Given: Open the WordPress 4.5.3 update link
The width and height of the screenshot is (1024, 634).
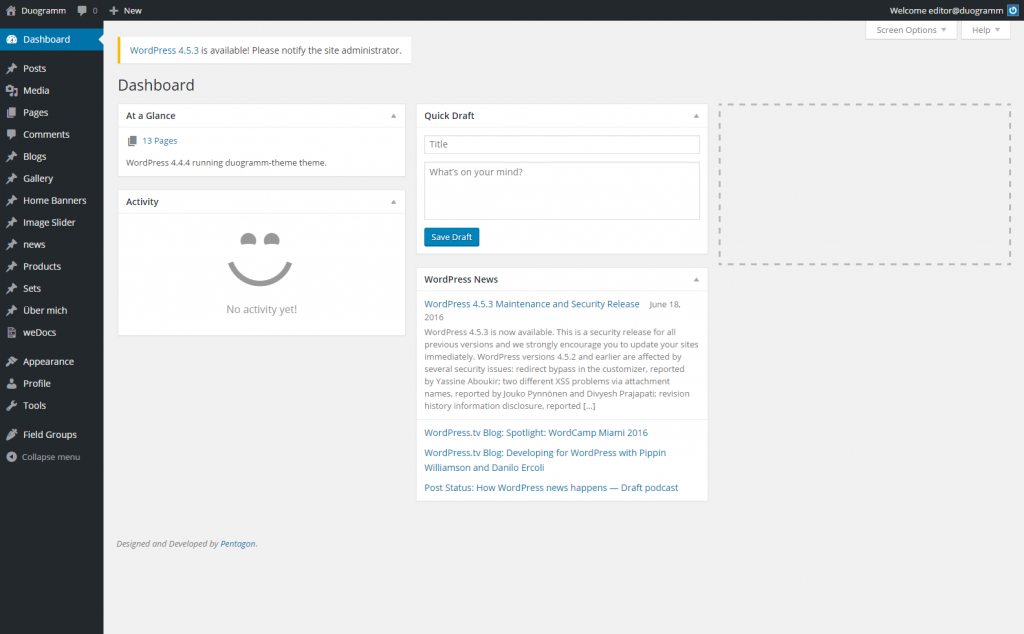Looking at the screenshot, I should (x=164, y=50).
